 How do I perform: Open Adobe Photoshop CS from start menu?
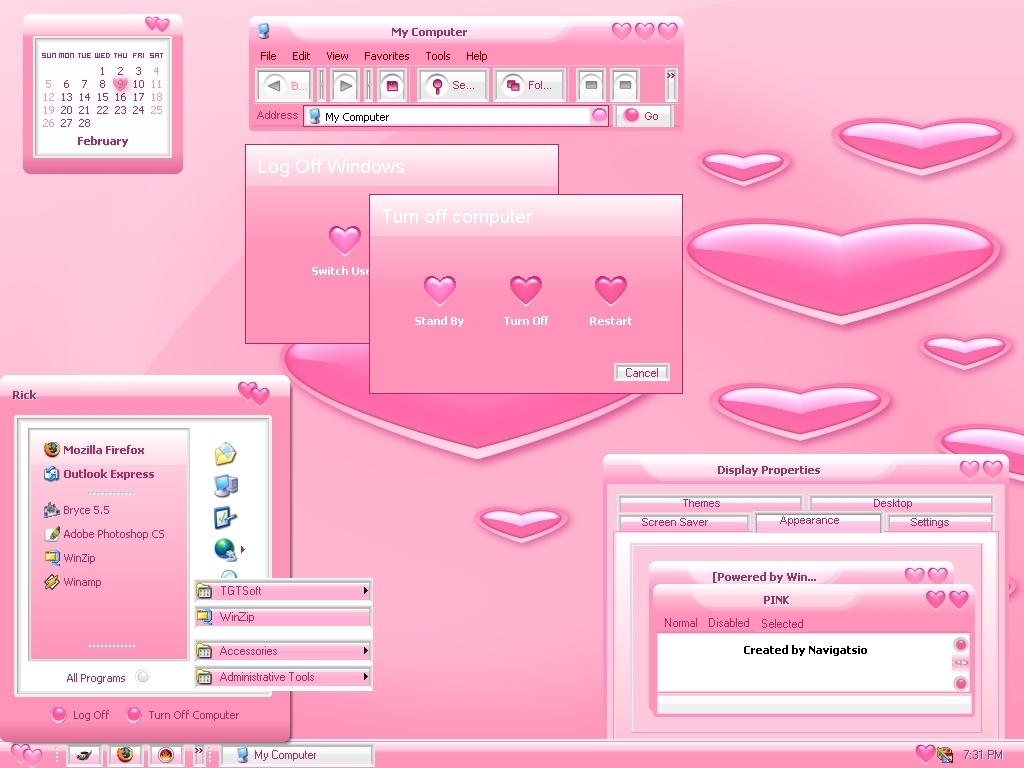coord(113,534)
